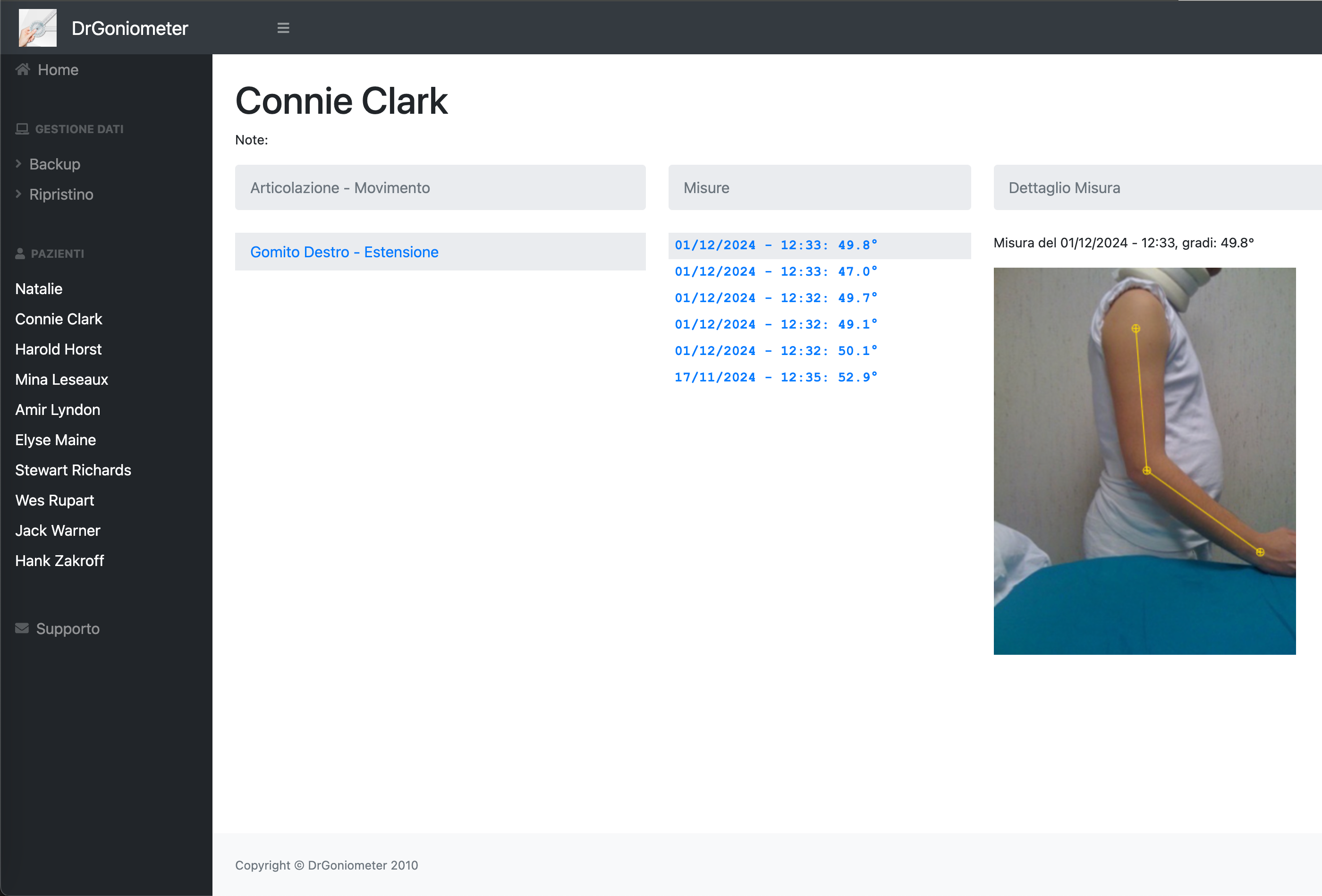Expand the Backup chevron arrow

[19, 164]
